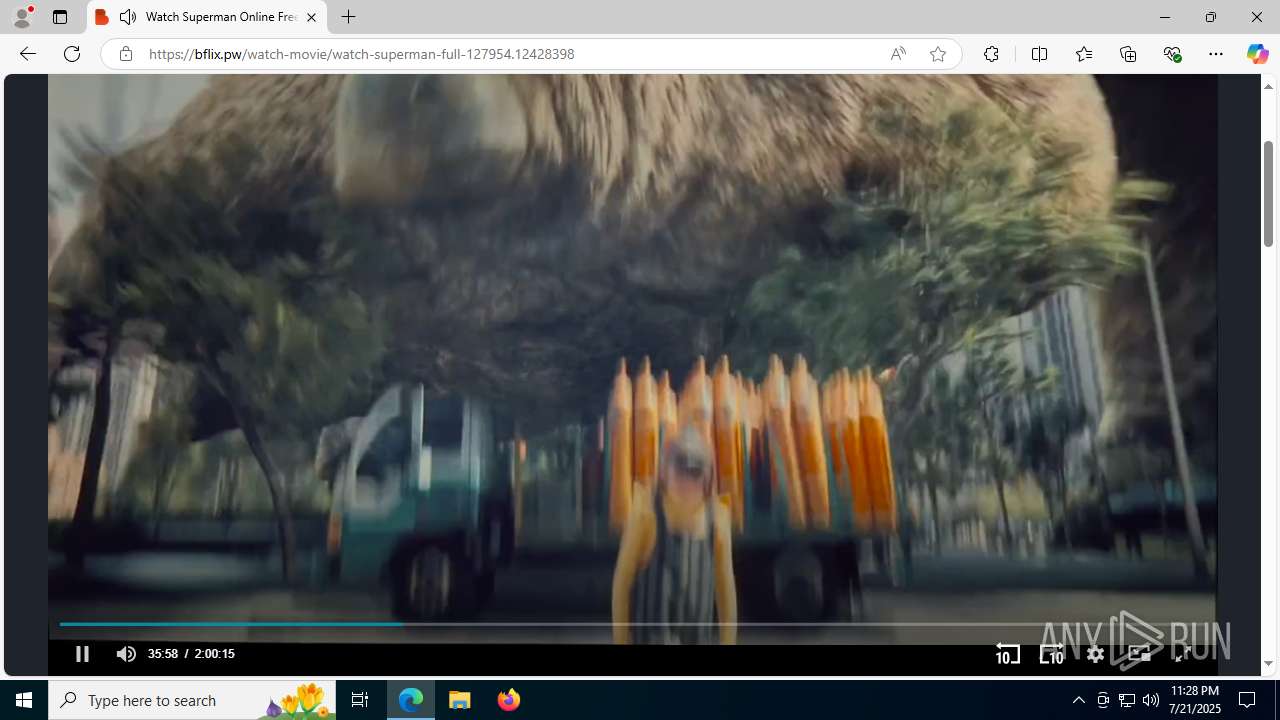1280x720 pixels.
Task: Open a new browser tab
Action: click(x=348, y=17)
